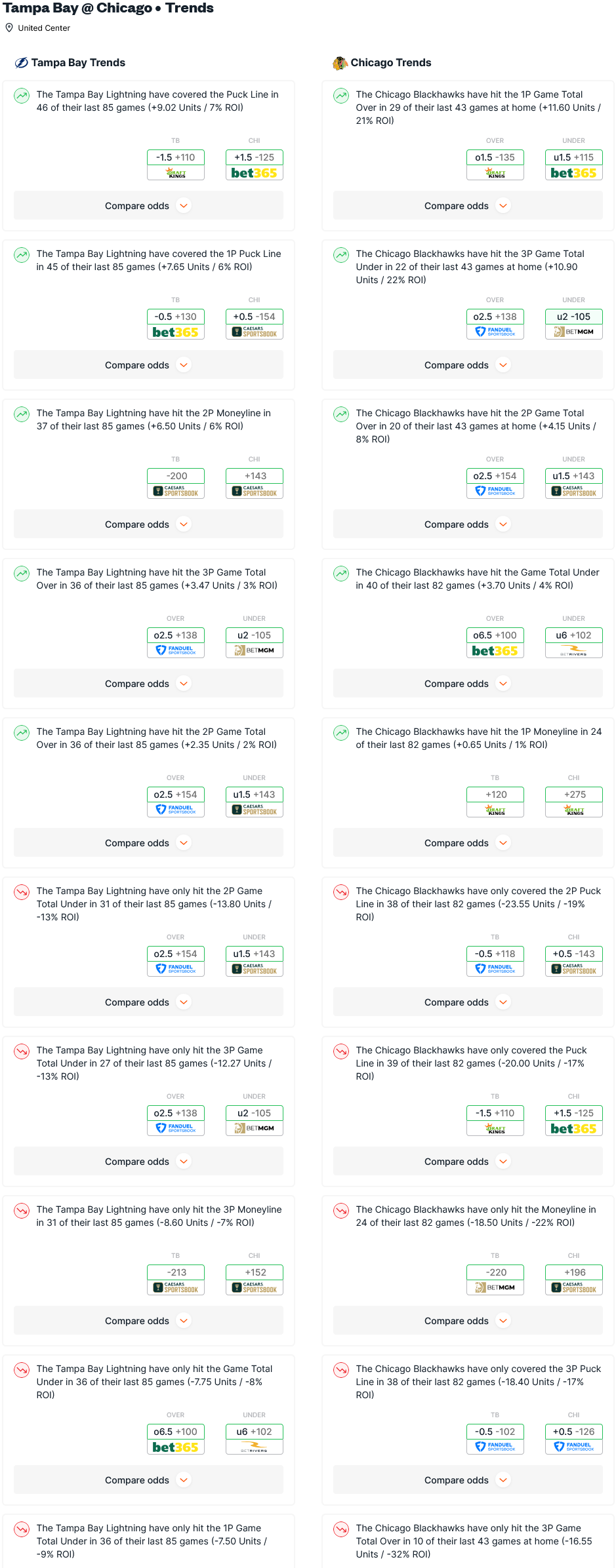Click the United Center location pin icon
Viewport: 616px width, 1568px height.
pos(9,28)
